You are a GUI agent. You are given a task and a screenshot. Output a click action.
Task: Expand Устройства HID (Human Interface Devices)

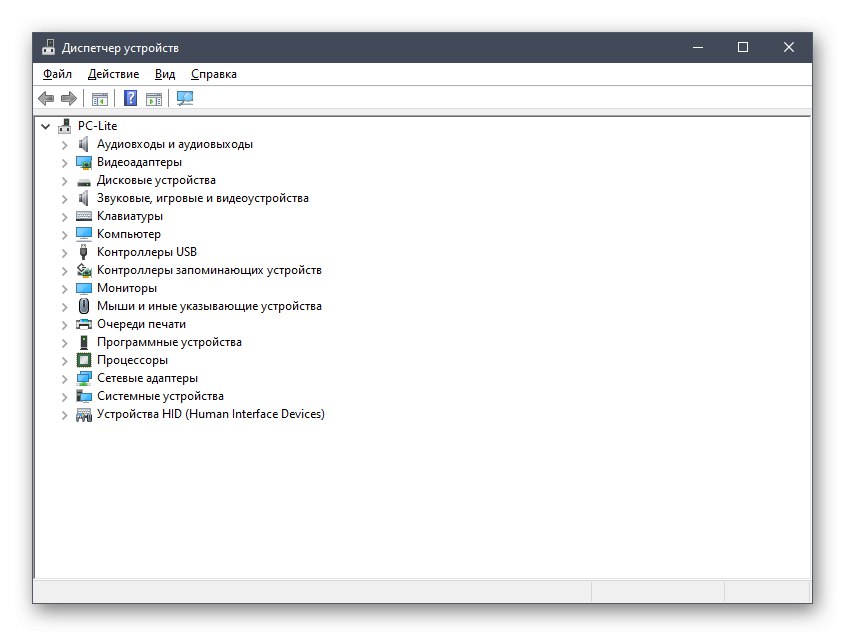65,415
